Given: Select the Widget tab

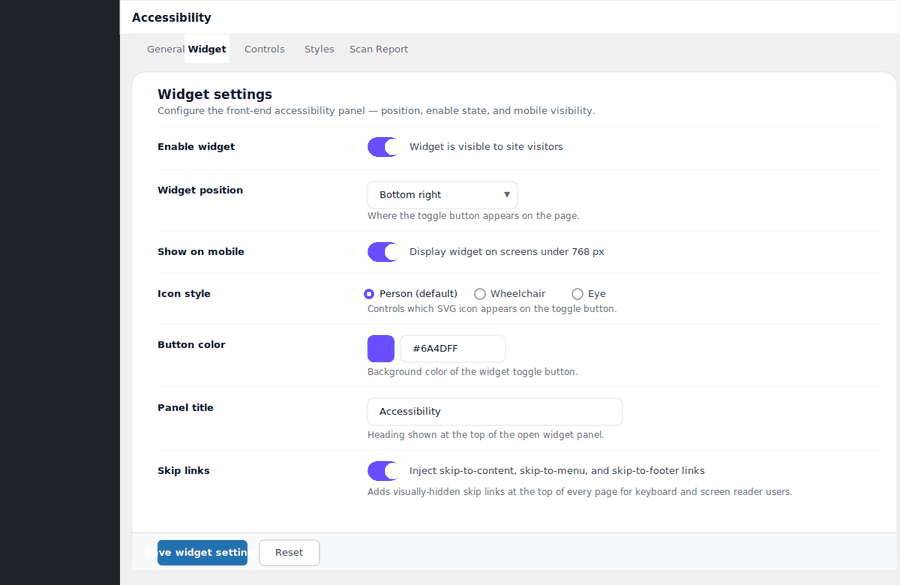Looking at the screenshot, I should click(207, 49).
